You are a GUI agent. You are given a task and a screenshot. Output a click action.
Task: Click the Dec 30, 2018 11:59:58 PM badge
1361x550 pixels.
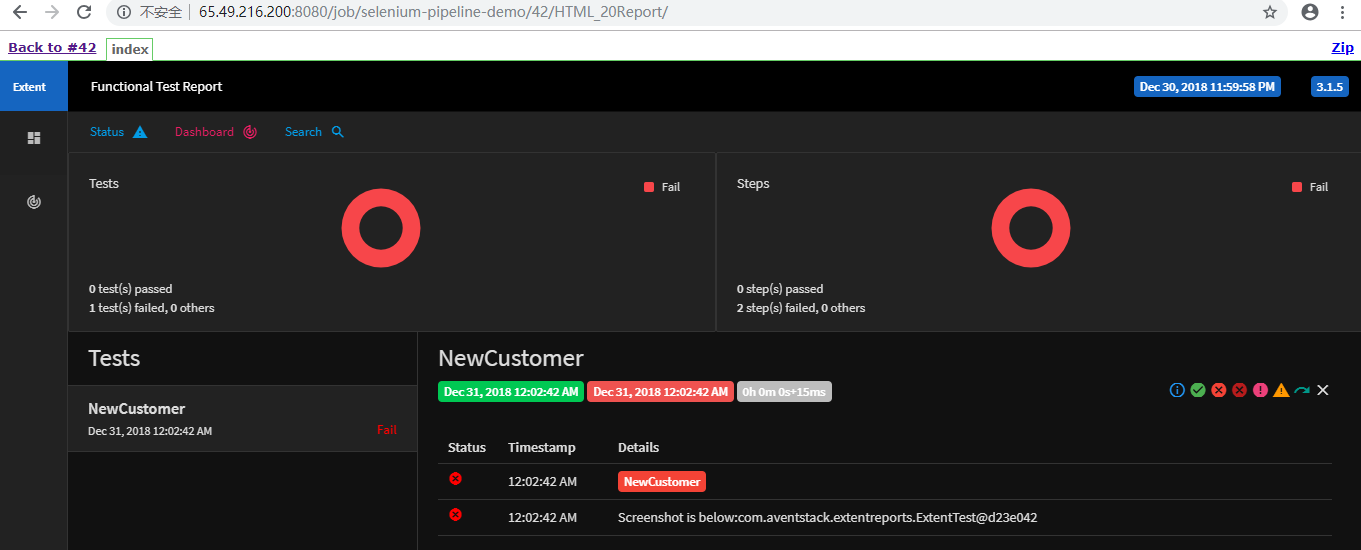click(x=1207, y=87)
